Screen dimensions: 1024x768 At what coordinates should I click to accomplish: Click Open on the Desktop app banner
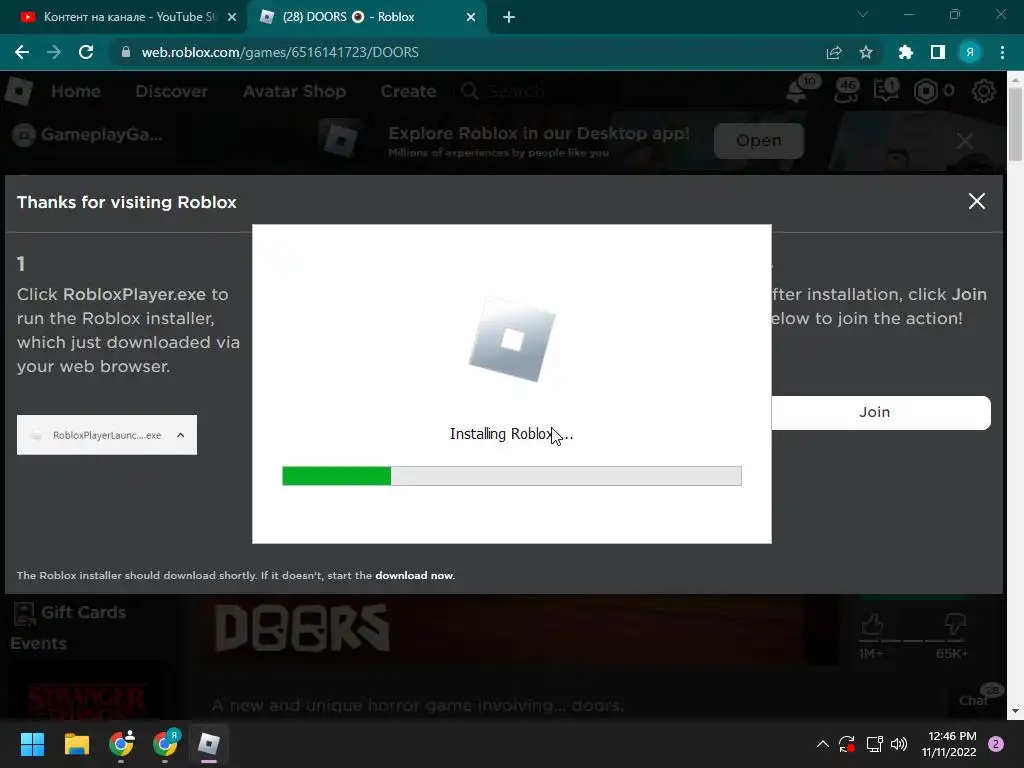click(x=758, y=140)
